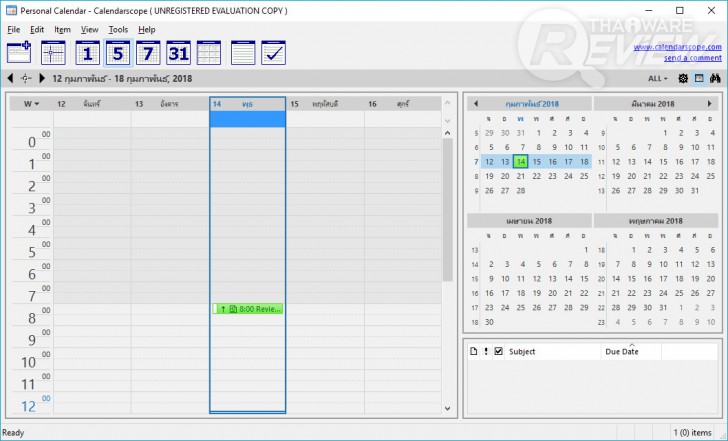Screen dimensions: 728x441
Task: Click the May 2018 month title
Action: (656, 221)
